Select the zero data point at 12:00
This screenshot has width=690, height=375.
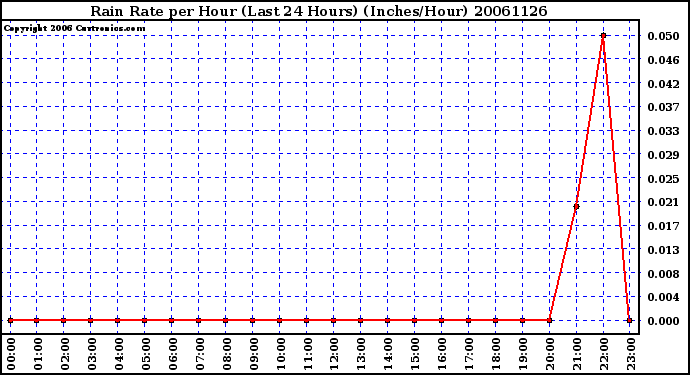(334, 320)
